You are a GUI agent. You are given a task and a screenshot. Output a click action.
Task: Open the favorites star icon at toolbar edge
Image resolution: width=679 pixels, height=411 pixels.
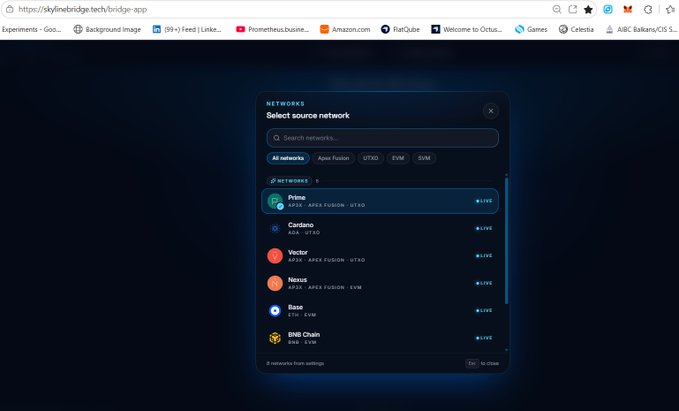pyautogui.click(x=670, y=9)
